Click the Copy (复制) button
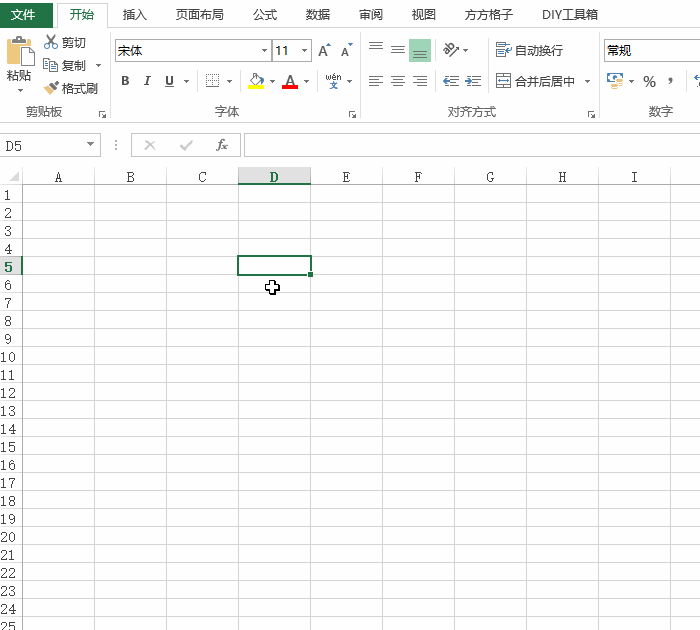This screenshot has width=700, height=630. click(x=64, y=66)
